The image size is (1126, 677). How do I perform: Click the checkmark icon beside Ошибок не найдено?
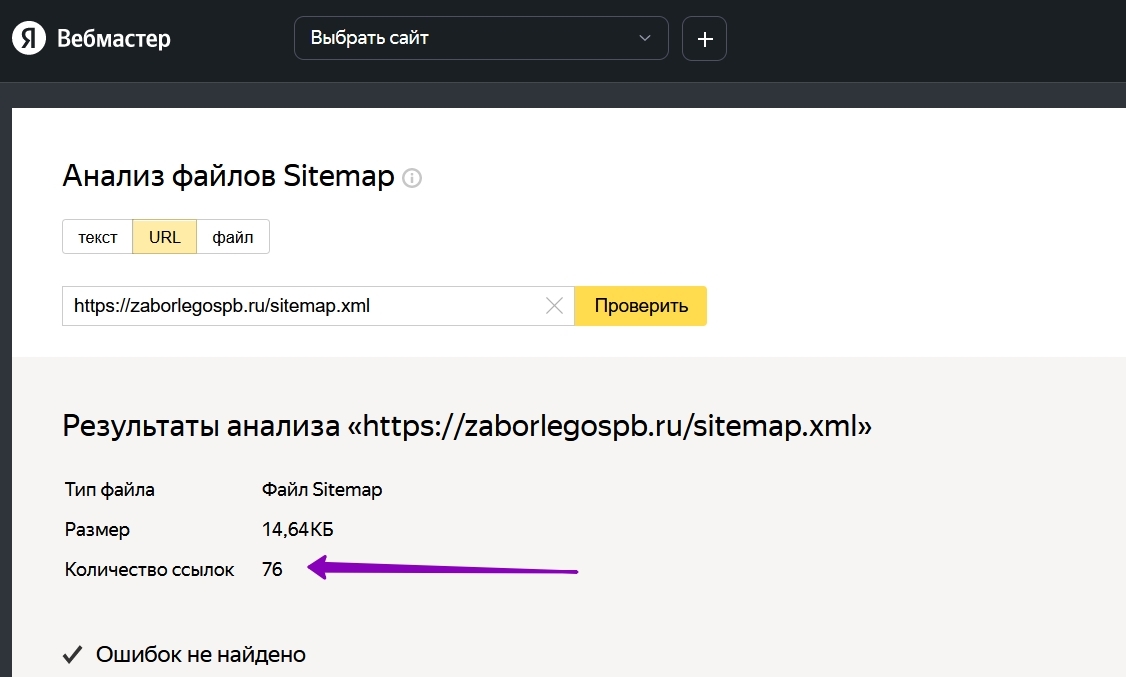[72, 655]
